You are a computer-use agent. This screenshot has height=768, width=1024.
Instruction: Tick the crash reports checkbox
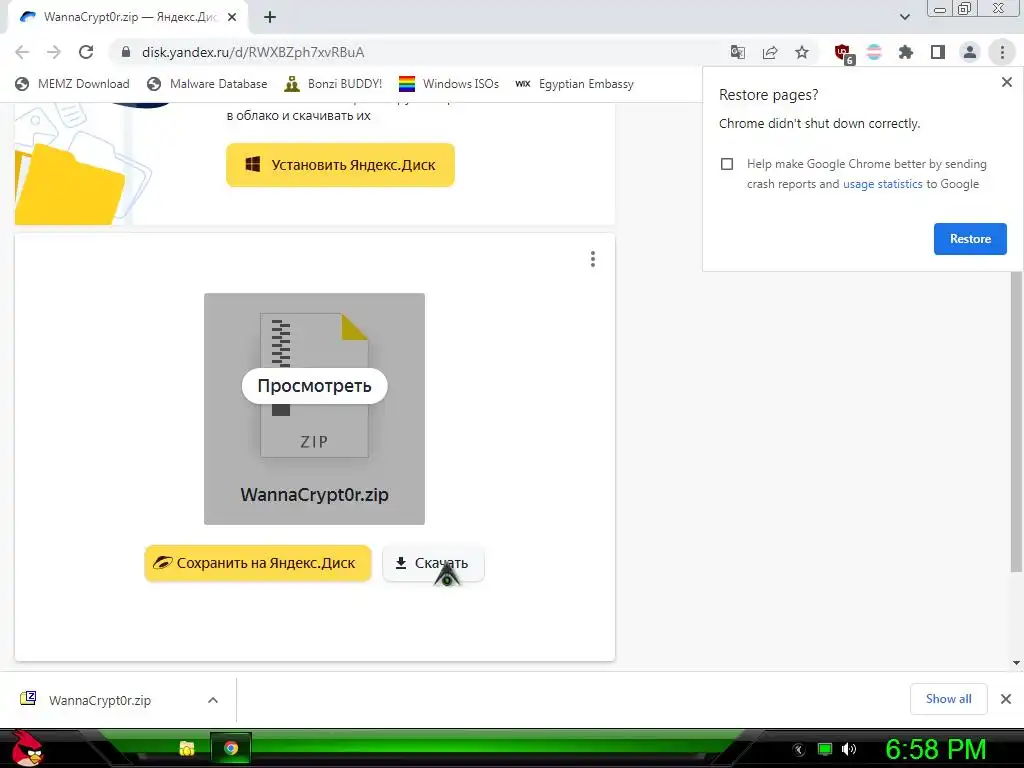coord(727,164)
